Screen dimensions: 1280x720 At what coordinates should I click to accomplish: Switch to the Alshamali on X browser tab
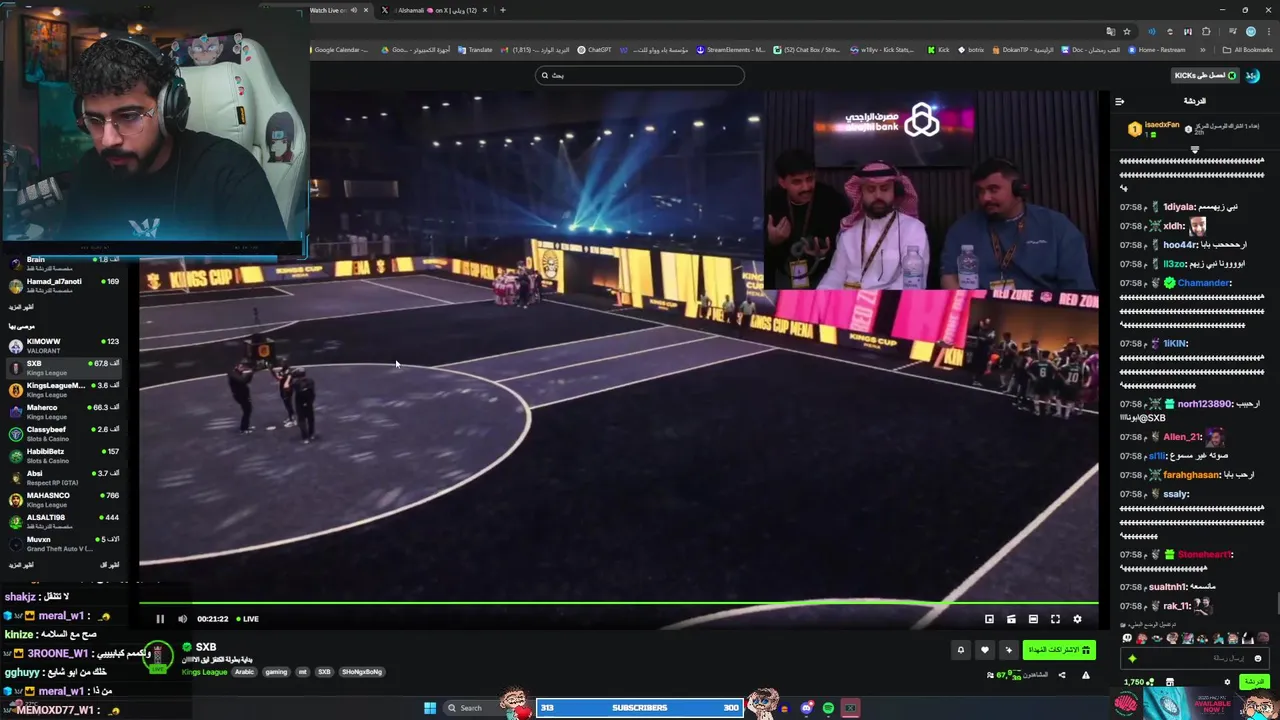[434, 10]
